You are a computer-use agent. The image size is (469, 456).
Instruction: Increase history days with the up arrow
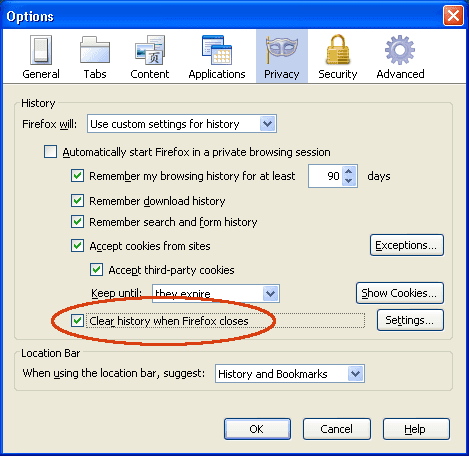point(349,171)
